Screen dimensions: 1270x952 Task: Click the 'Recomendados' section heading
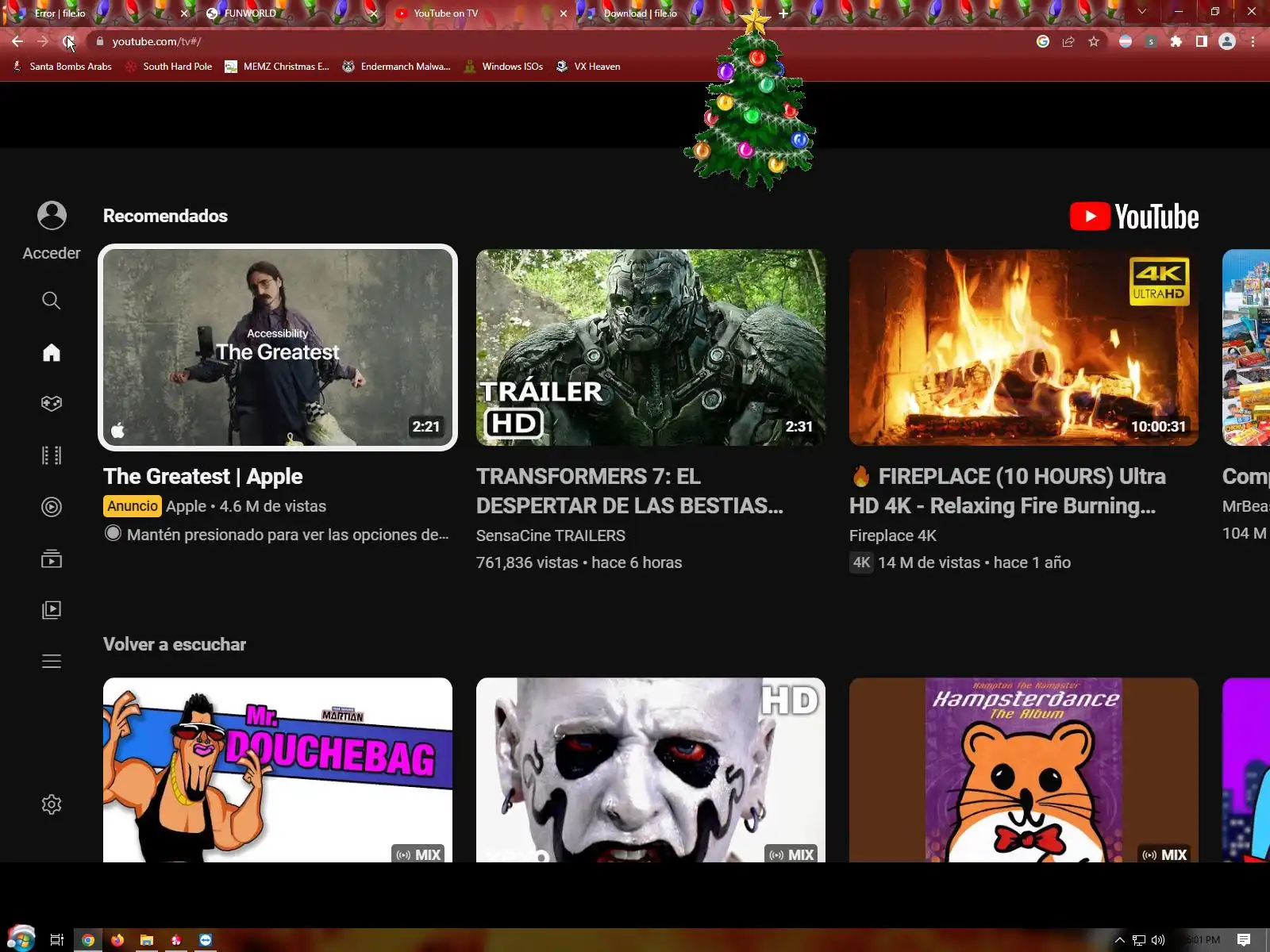point(165,216)
